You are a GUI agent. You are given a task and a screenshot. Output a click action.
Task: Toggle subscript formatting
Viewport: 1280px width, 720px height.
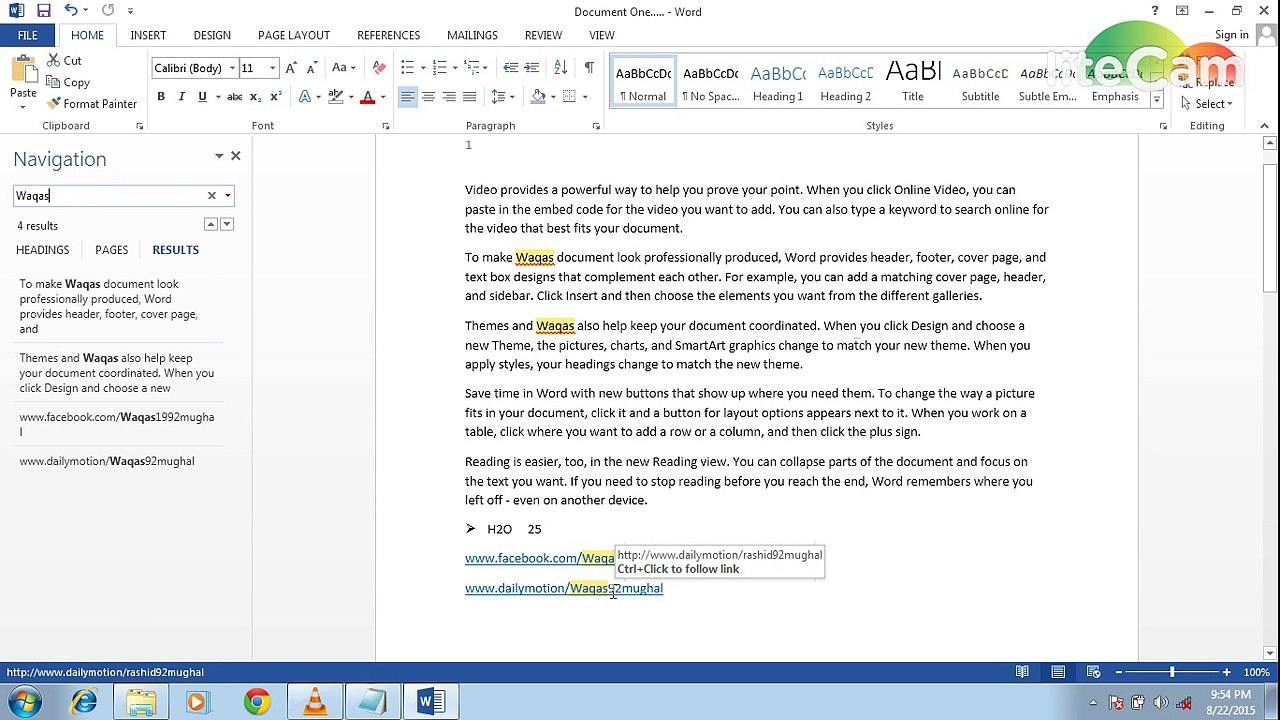(255, 97)
